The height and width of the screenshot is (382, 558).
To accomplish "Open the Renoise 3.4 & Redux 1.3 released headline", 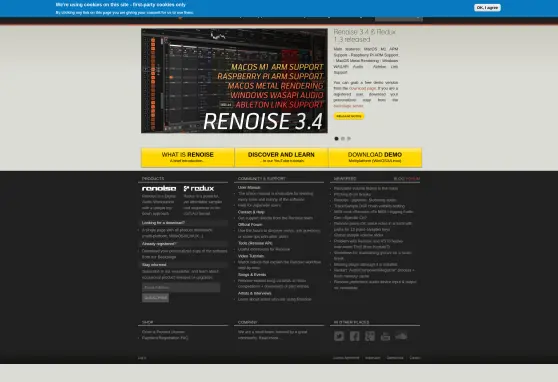I will [x=365, y=36].
